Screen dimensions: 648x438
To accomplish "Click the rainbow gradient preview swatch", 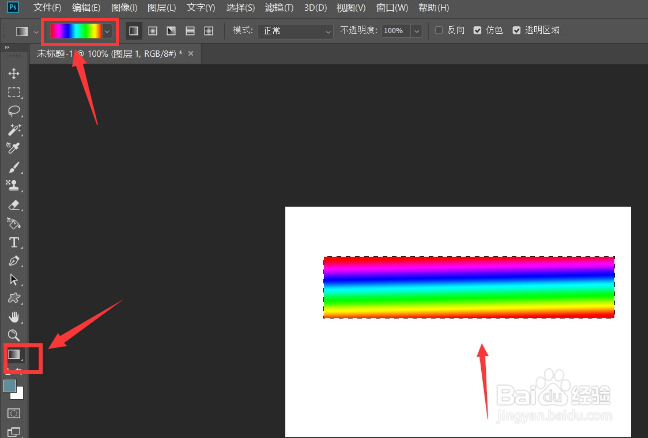I will (x=76, y=31).
